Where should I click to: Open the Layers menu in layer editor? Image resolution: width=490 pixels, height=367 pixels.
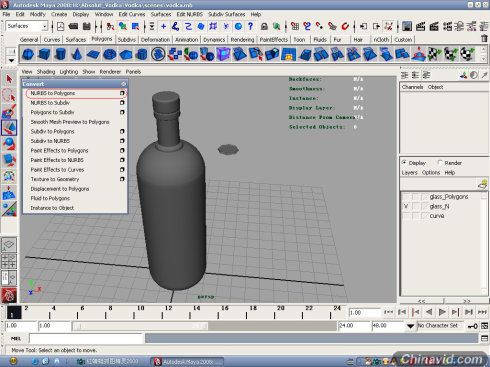tap(409, 173)
